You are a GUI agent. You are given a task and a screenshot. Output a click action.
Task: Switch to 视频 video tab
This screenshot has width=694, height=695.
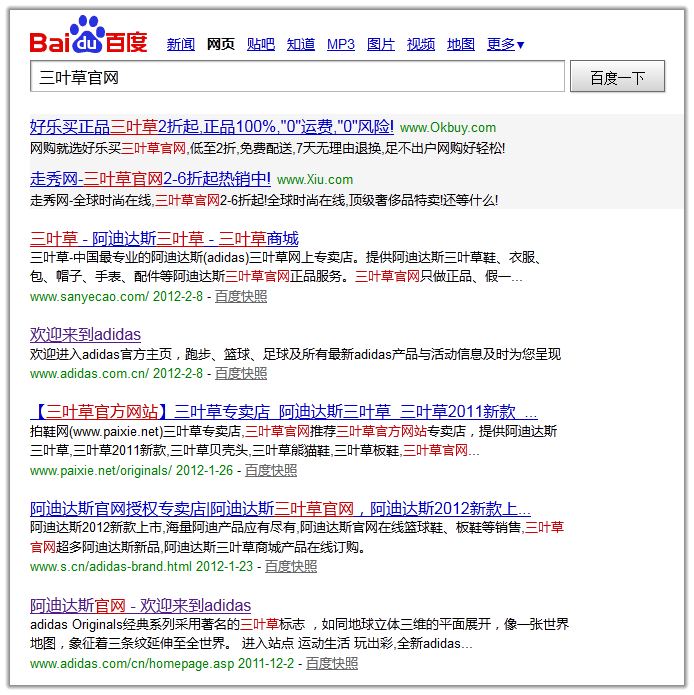(421, 44)
